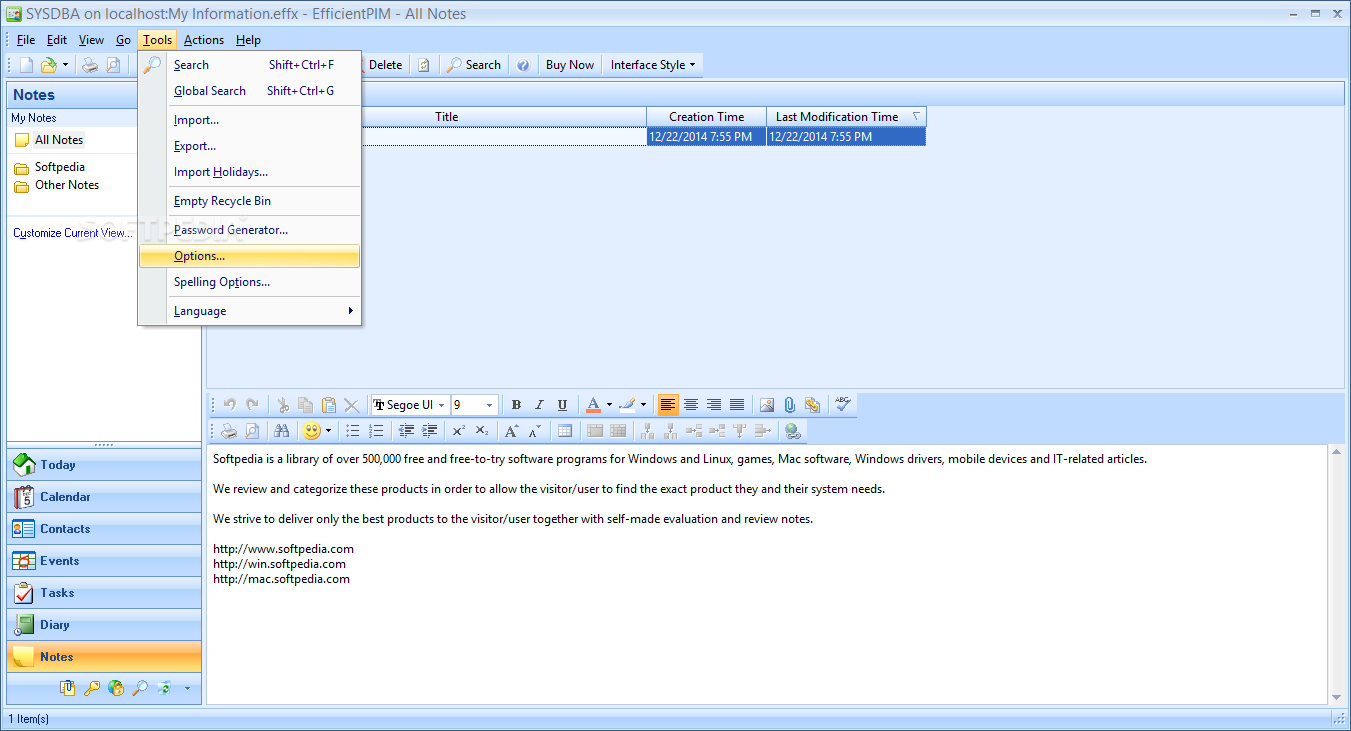Insert a table into the note

click(x=565, y=431)
